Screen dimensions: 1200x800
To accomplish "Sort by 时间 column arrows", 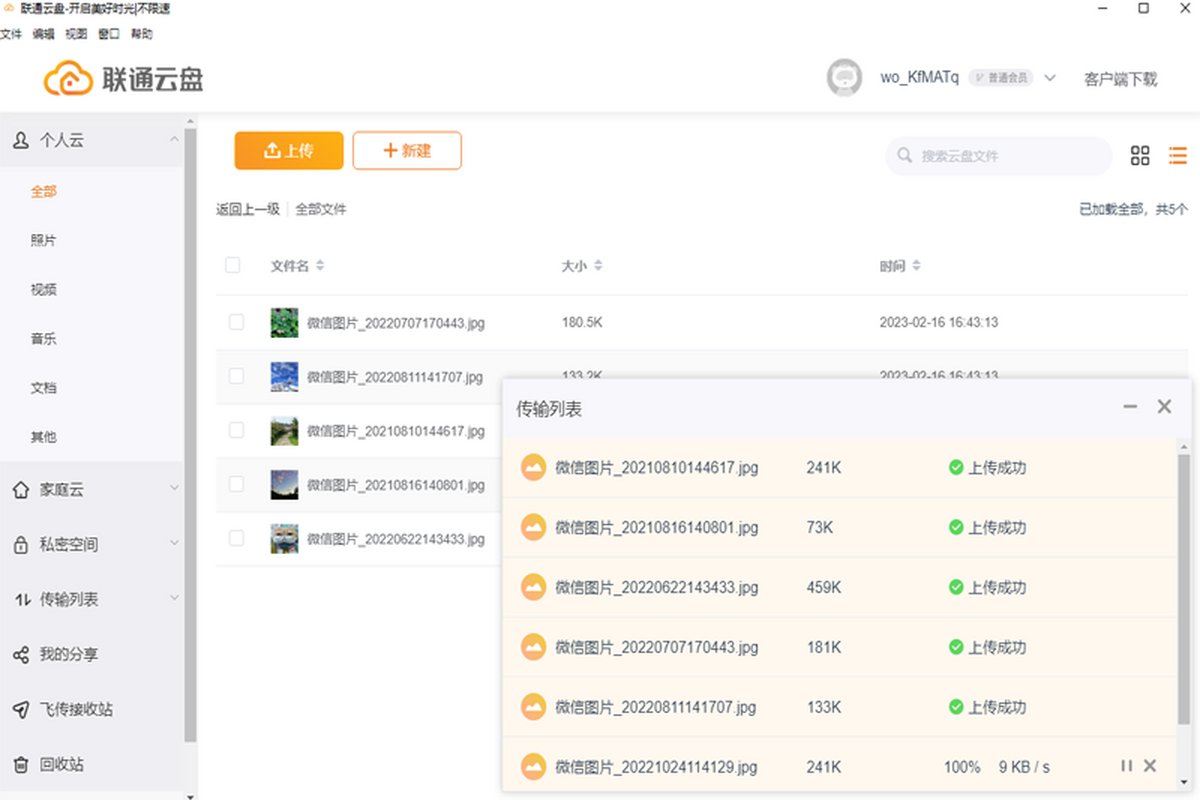I will tap(916, 266).
